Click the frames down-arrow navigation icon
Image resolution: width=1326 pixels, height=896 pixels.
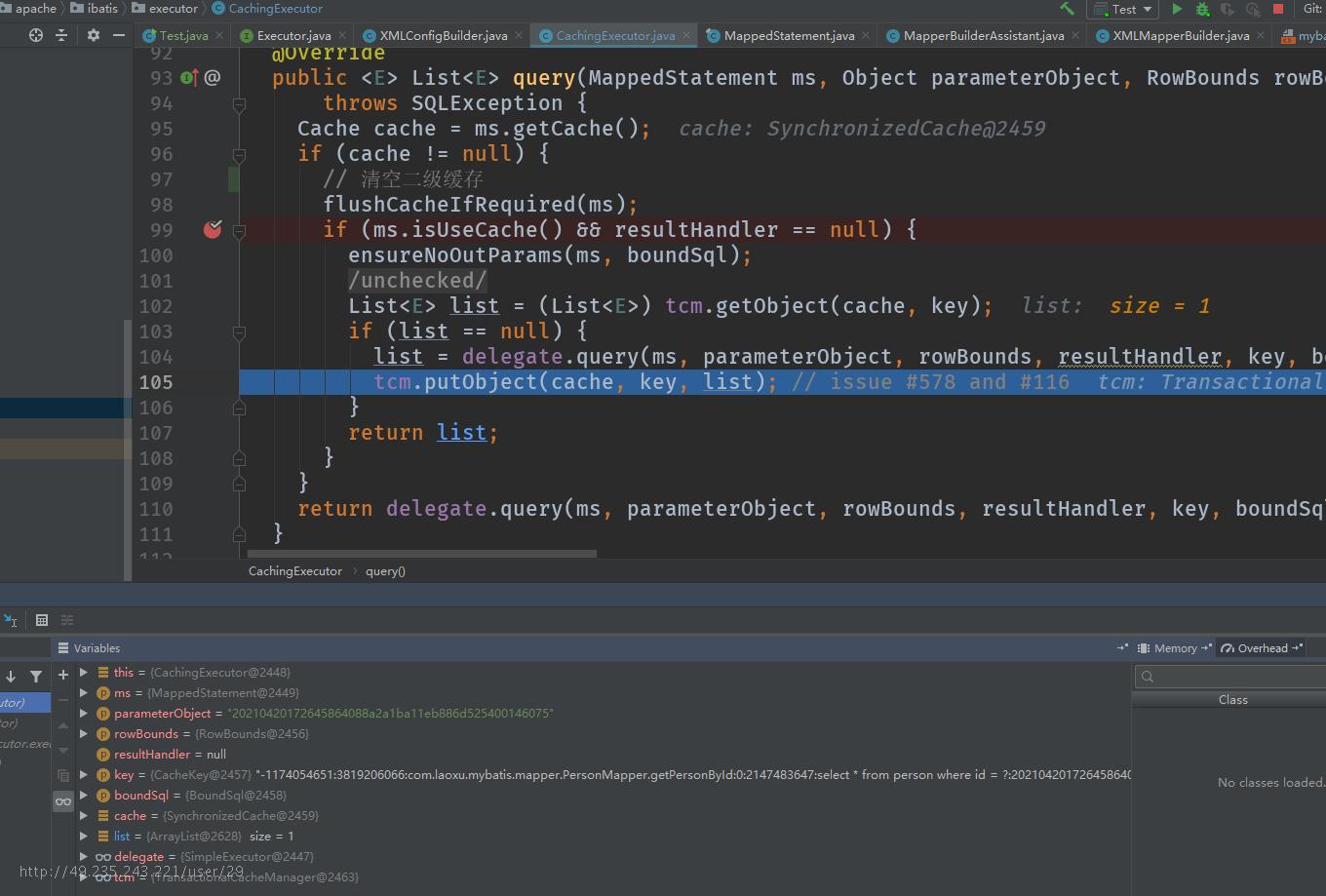[x=11, y=676]
